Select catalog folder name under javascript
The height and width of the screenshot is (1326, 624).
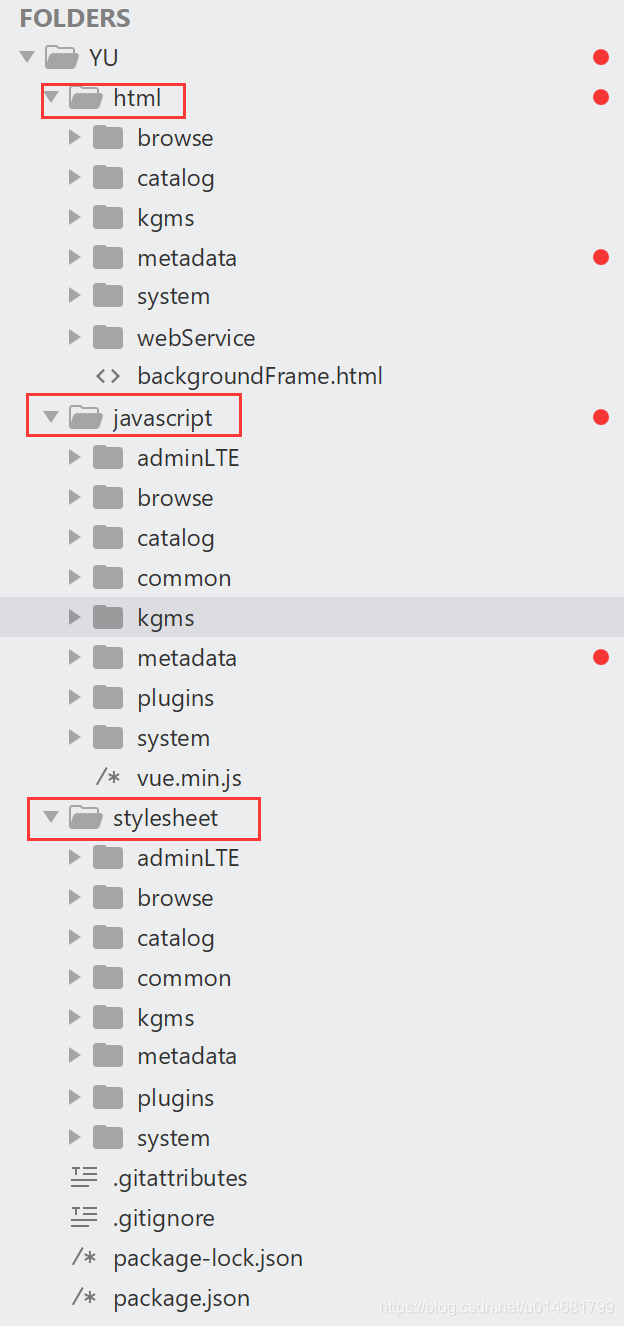click(176, 538)
